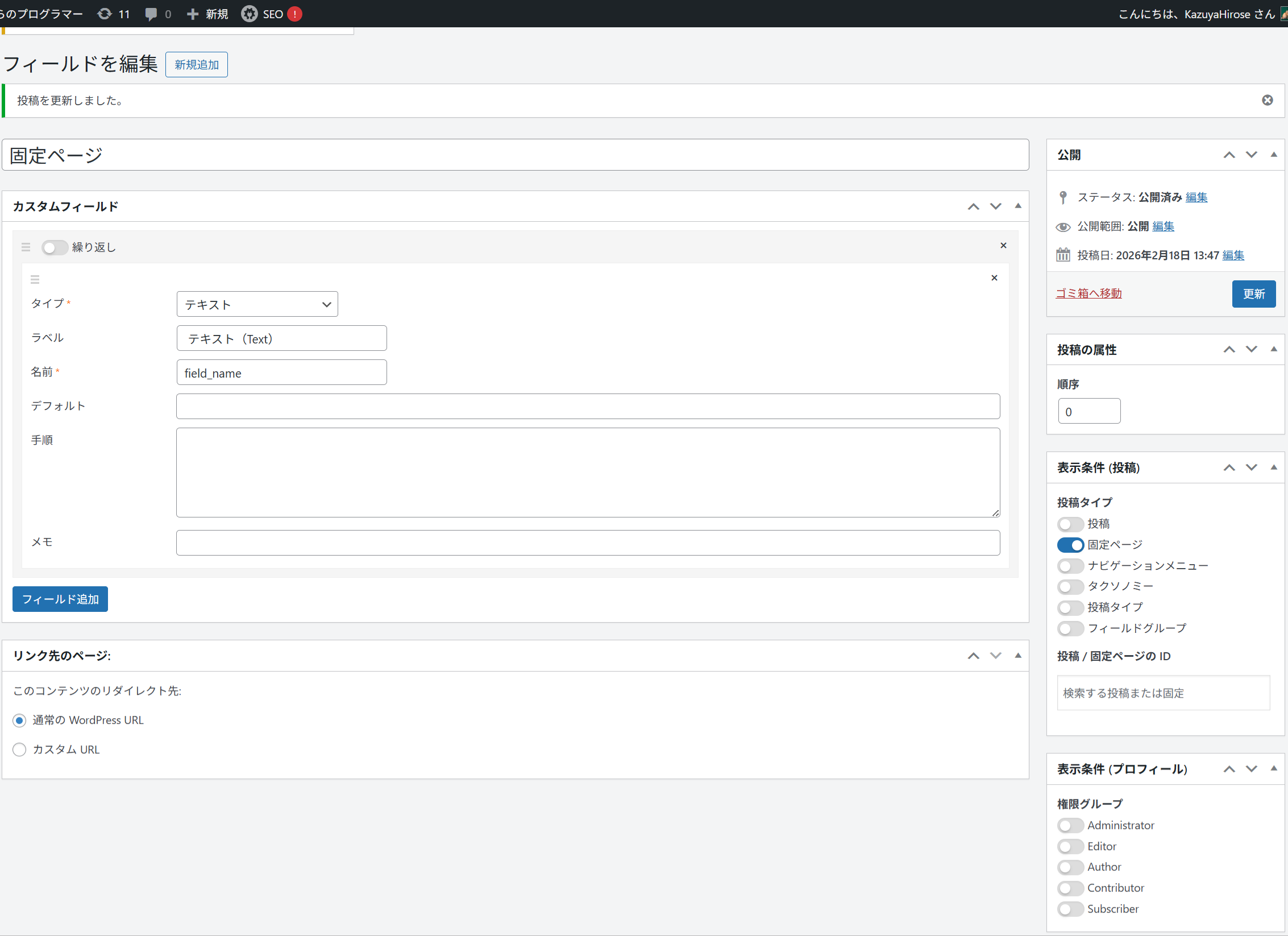Grab the drag handle beside repeat toggle
Viewport: 1288px width, 936px height.
point(26,247)
